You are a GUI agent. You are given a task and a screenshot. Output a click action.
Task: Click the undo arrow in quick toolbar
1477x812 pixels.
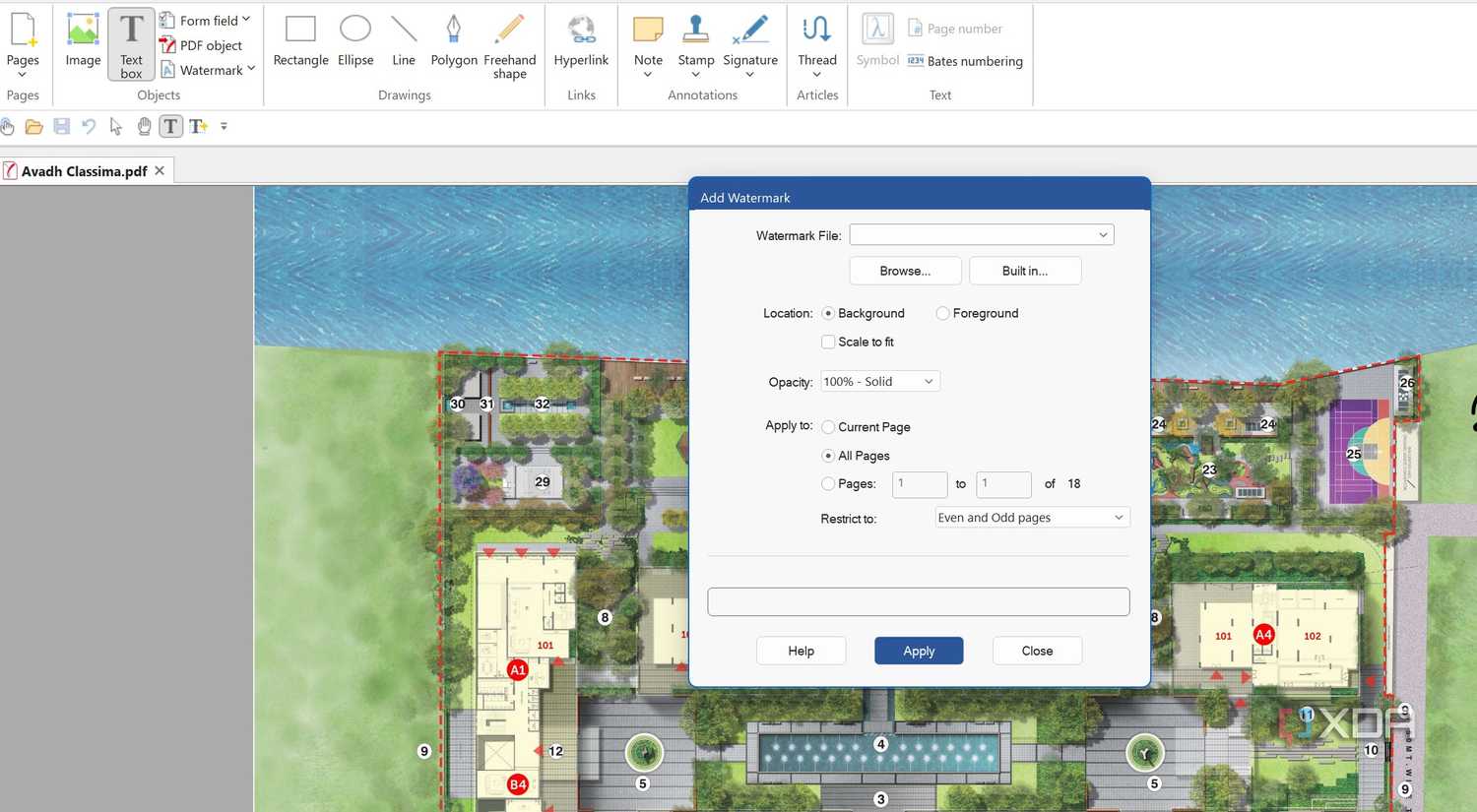coord(89,126)
